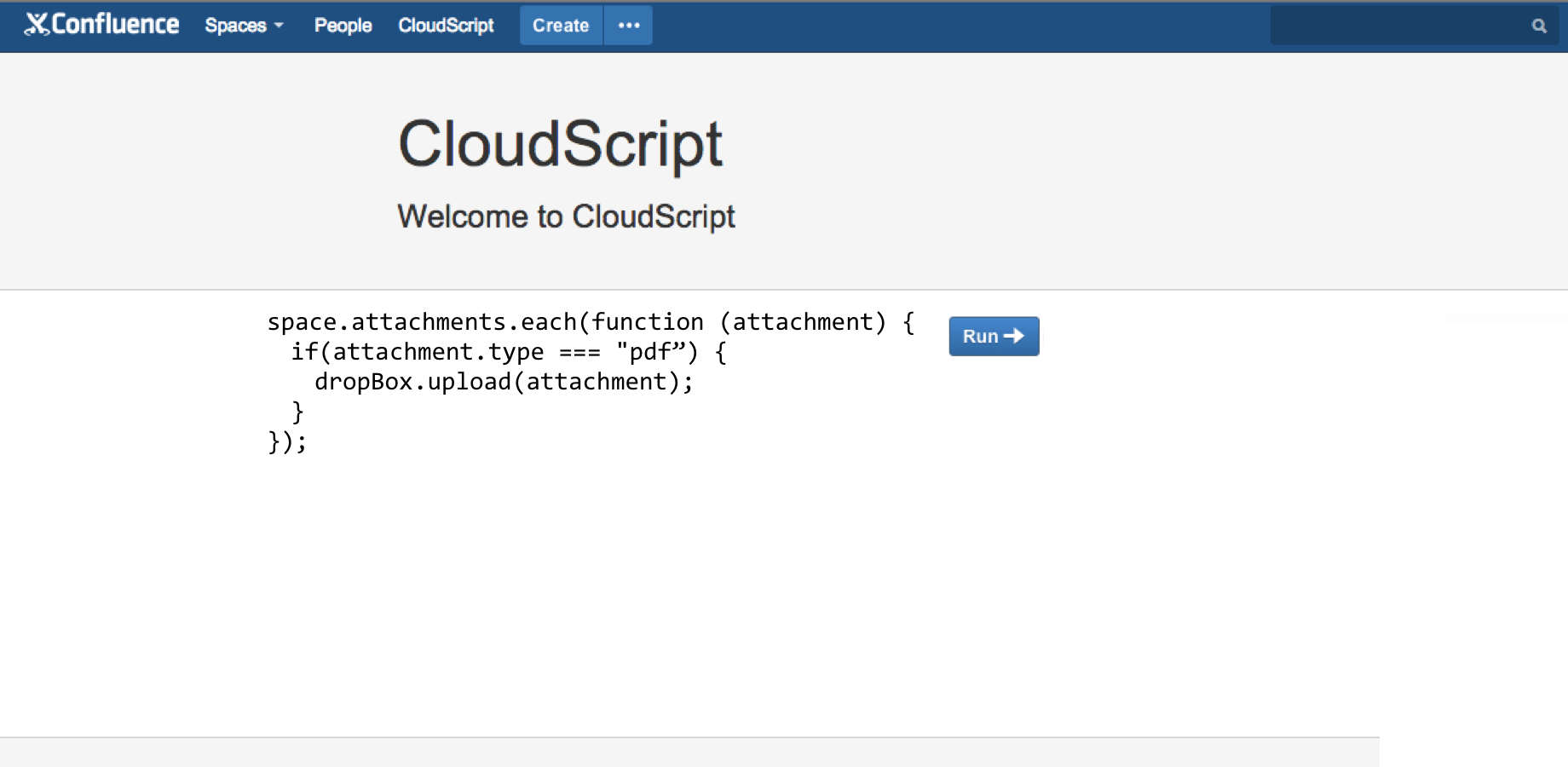Open the more options ellipsis button
Screen dimensions: 1568x767
629,26
